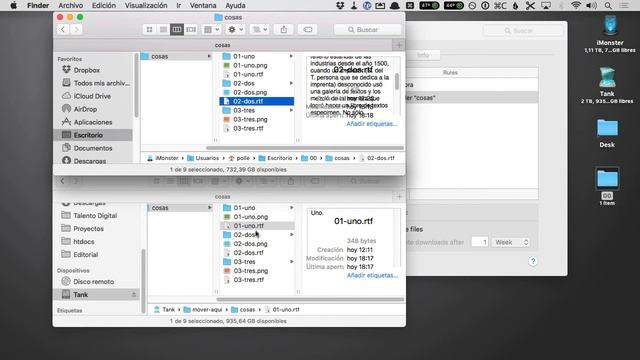Switch to Cover Flow view in top window

point(191,29)
